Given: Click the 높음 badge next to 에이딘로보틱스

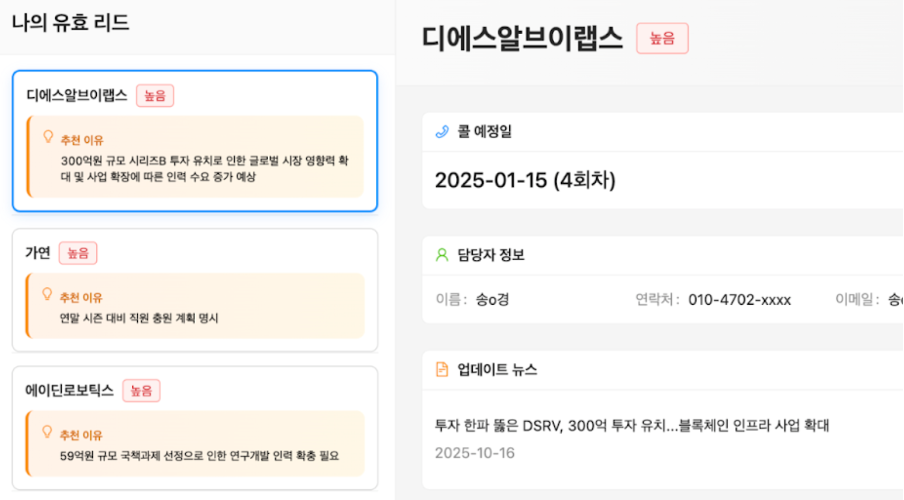Looking at the screenshot, I should point(141,391).
